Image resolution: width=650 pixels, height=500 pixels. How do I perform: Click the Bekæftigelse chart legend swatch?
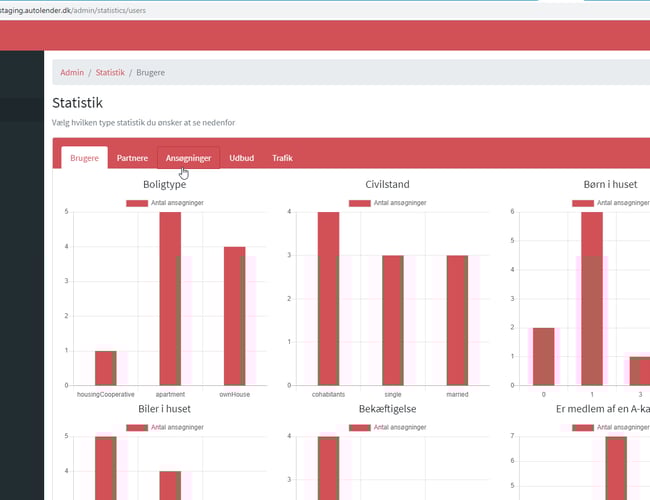[x=360, y=427]
